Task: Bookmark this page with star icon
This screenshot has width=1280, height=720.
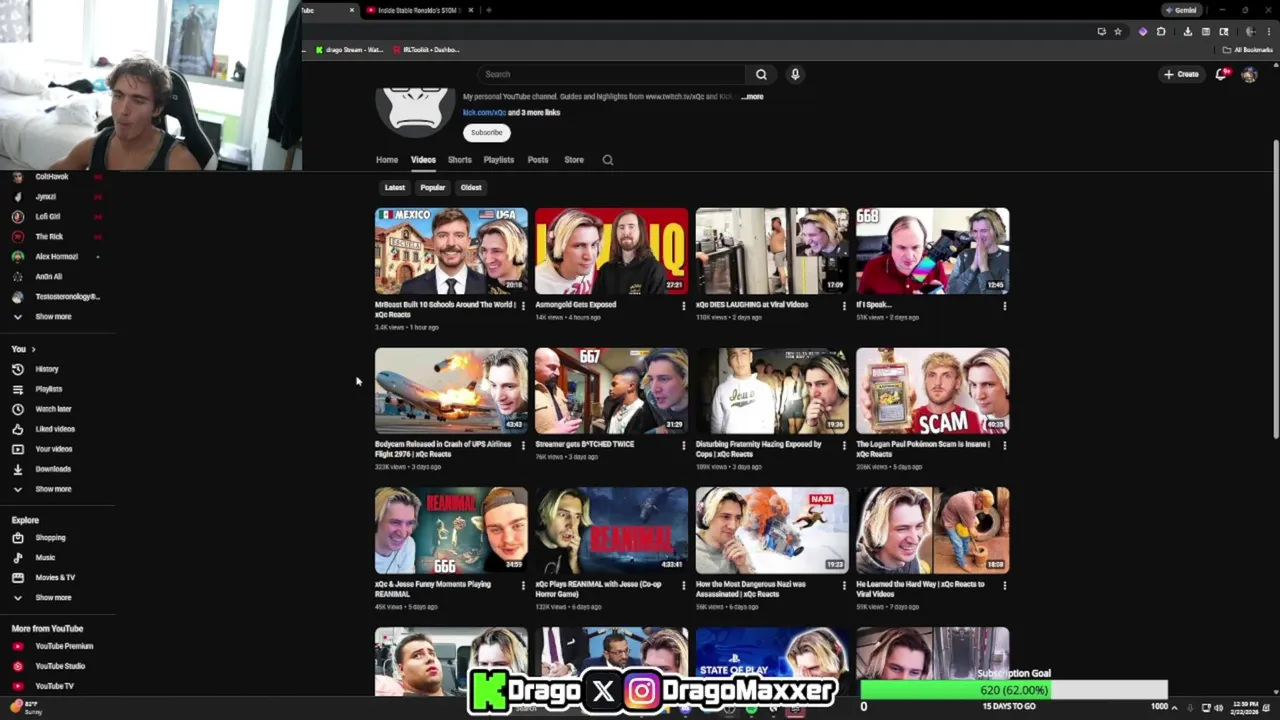Action: (1118, 32)
